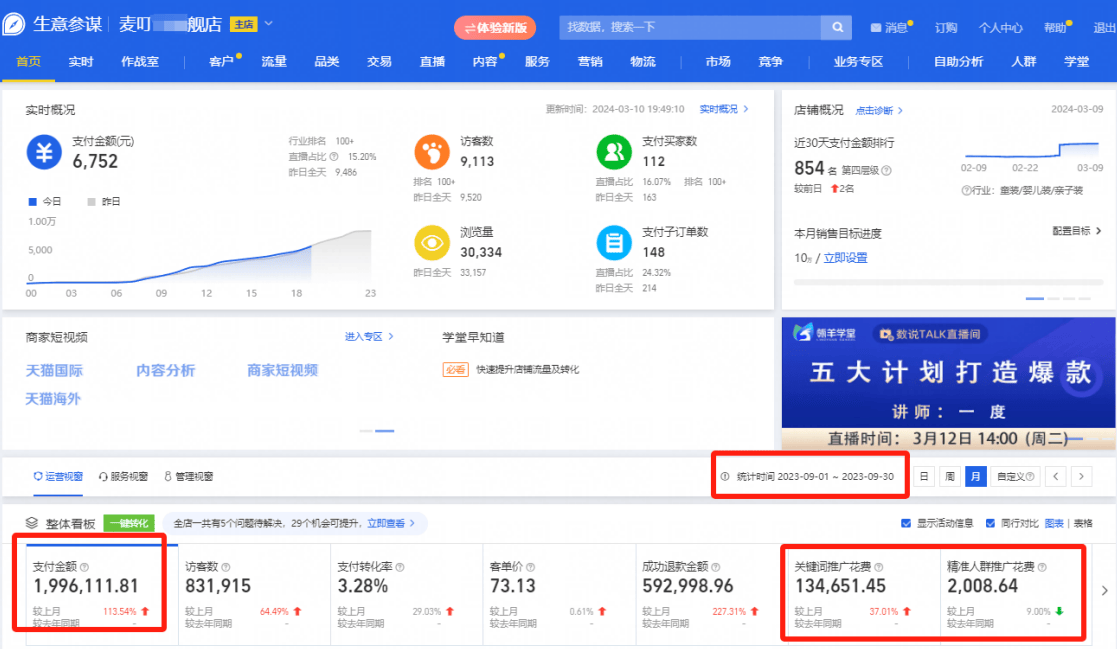Toggle 昨日 legend series
Image resolution: width=1117 pixels, height=649 pixels.
pyautogui.click(x=103, y=202)
